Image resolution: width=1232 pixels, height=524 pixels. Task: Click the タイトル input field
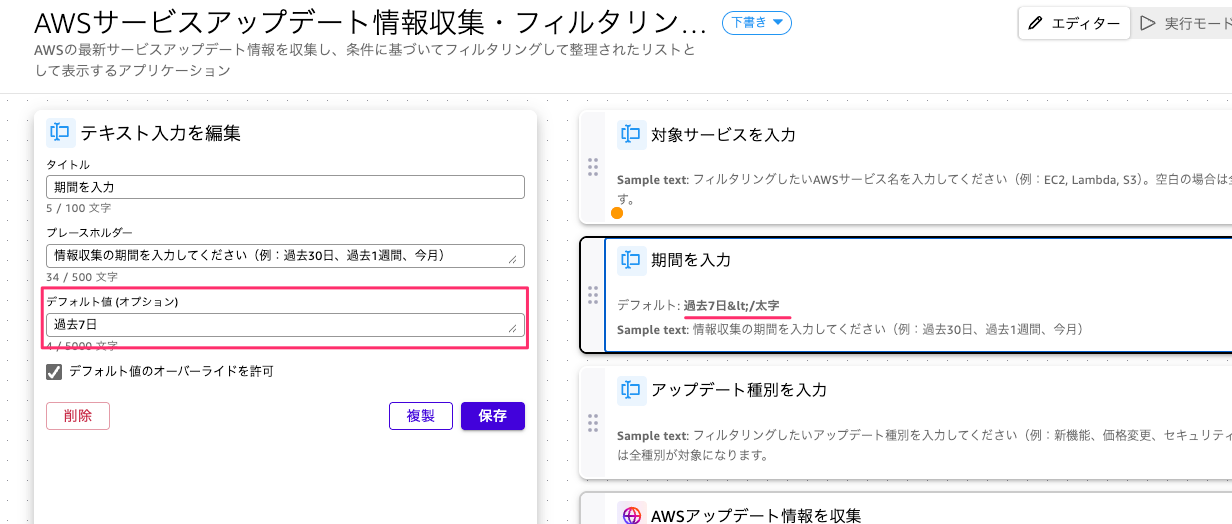[x=285, y=187]
